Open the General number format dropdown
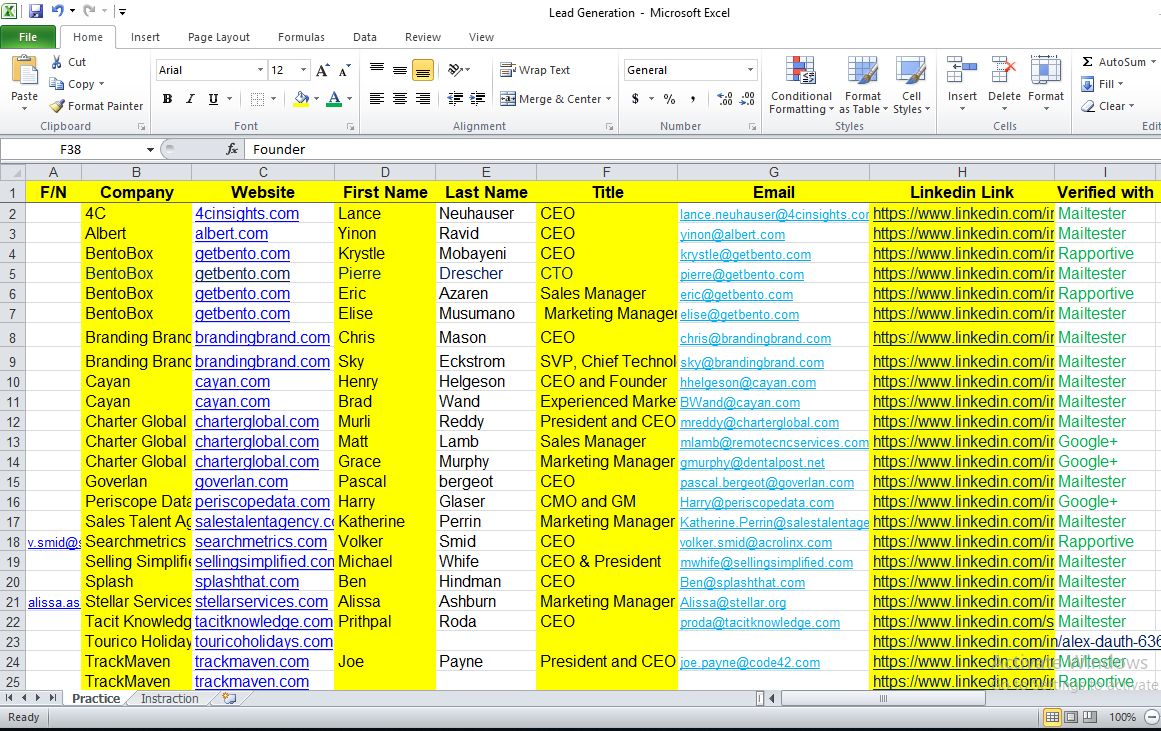Viewport: 1161px width, 731px height. tap(750, 70)
